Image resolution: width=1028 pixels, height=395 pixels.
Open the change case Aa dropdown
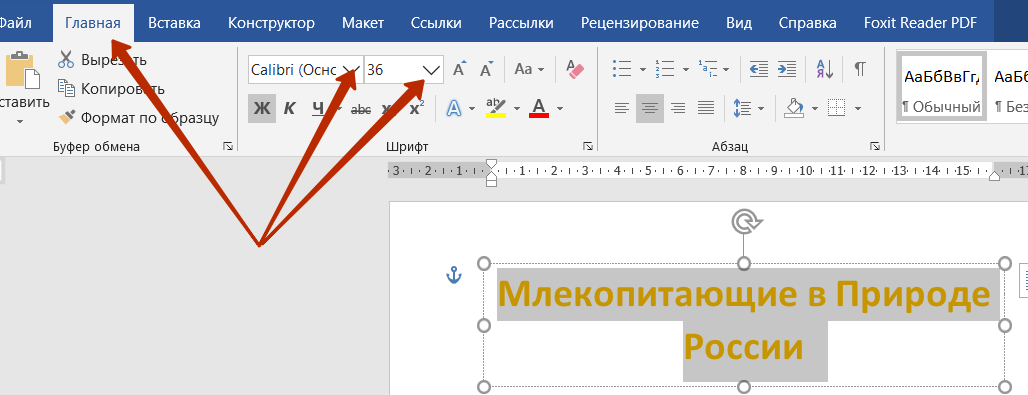coord(529,69)
